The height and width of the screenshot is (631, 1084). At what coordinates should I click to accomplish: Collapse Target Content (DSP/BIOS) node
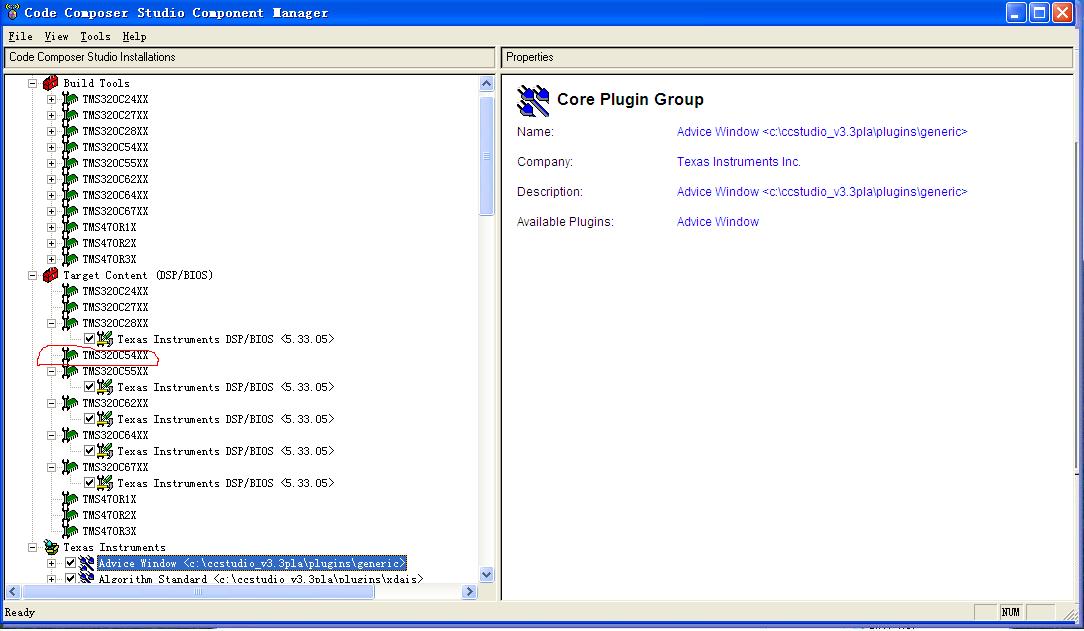tap(32, 275)
